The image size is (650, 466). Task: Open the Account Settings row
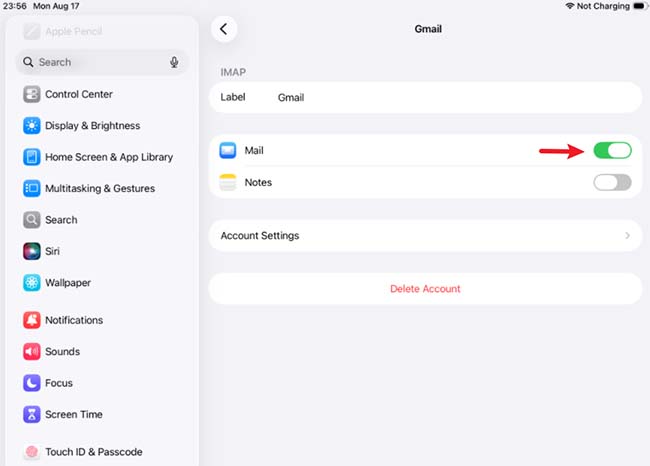point(425,235)
